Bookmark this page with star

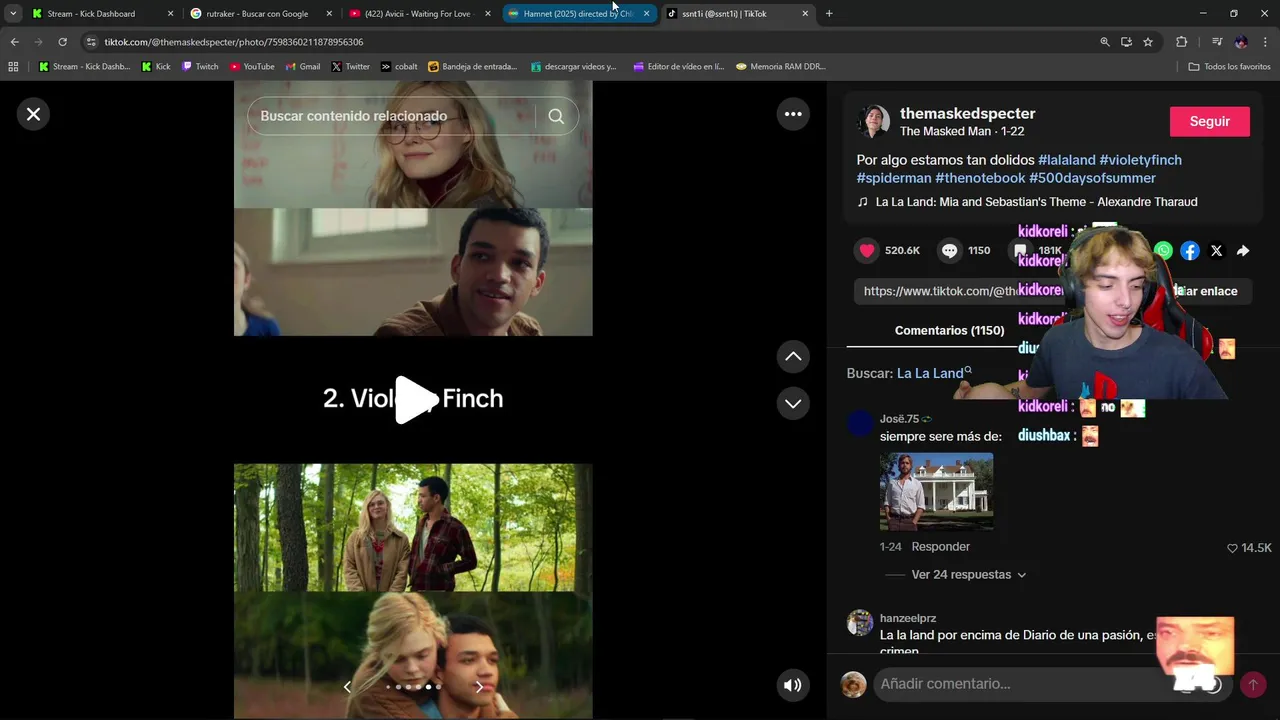pyautogui.click(x=1148, y=42)
